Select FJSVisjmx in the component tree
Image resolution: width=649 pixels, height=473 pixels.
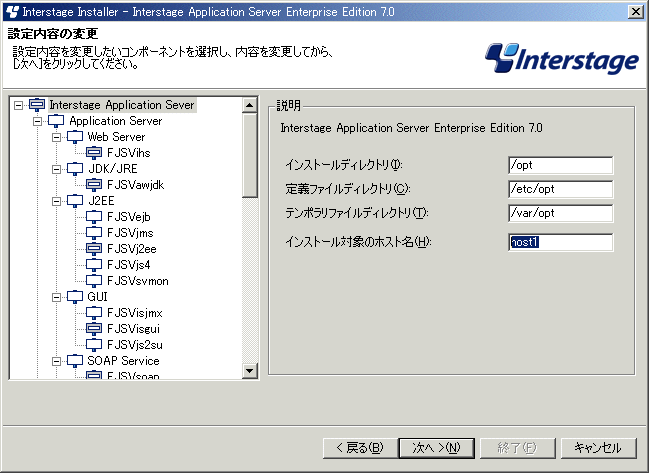(135, 313)
